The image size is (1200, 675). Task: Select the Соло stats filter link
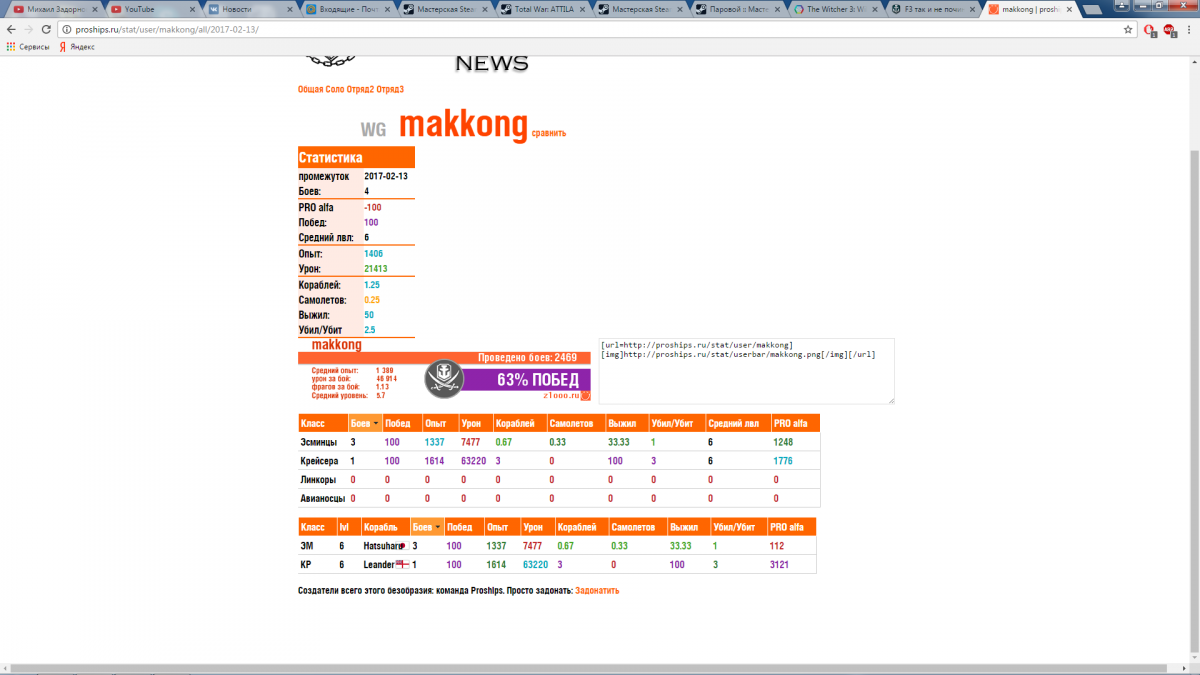tap(335, 89)
